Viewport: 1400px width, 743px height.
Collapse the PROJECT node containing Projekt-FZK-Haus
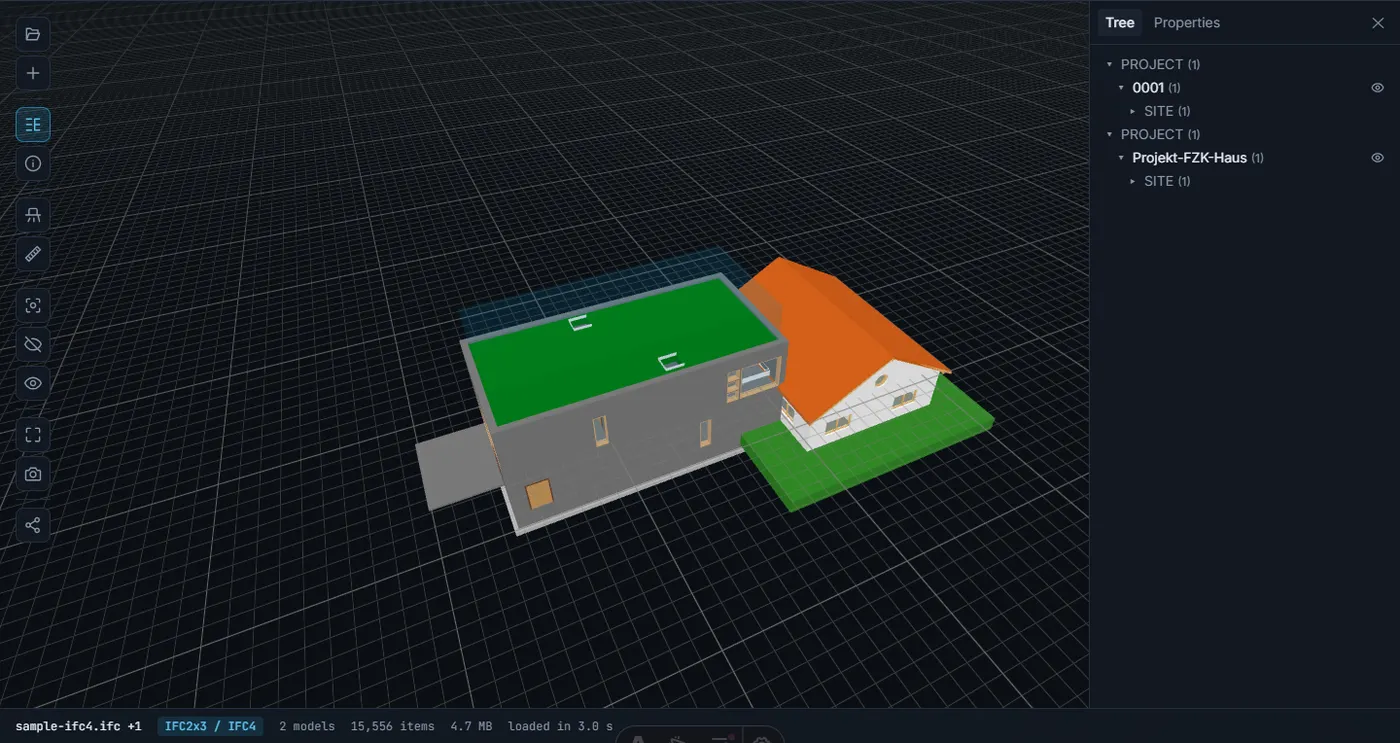1109,134
